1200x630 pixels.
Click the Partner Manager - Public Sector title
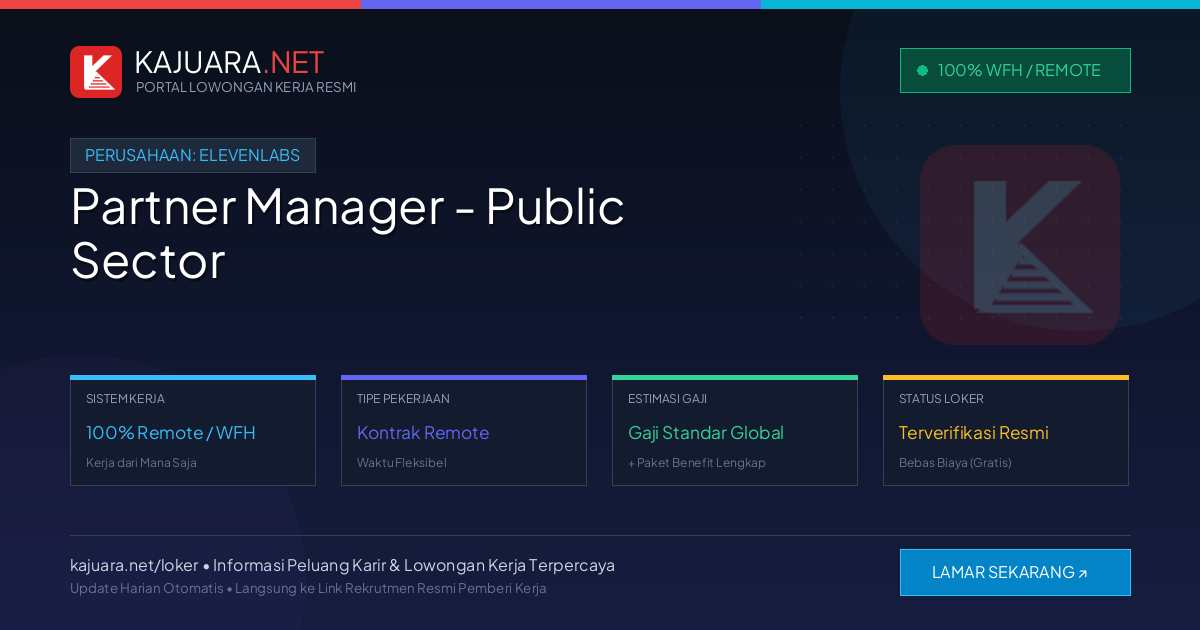point(348,233)
